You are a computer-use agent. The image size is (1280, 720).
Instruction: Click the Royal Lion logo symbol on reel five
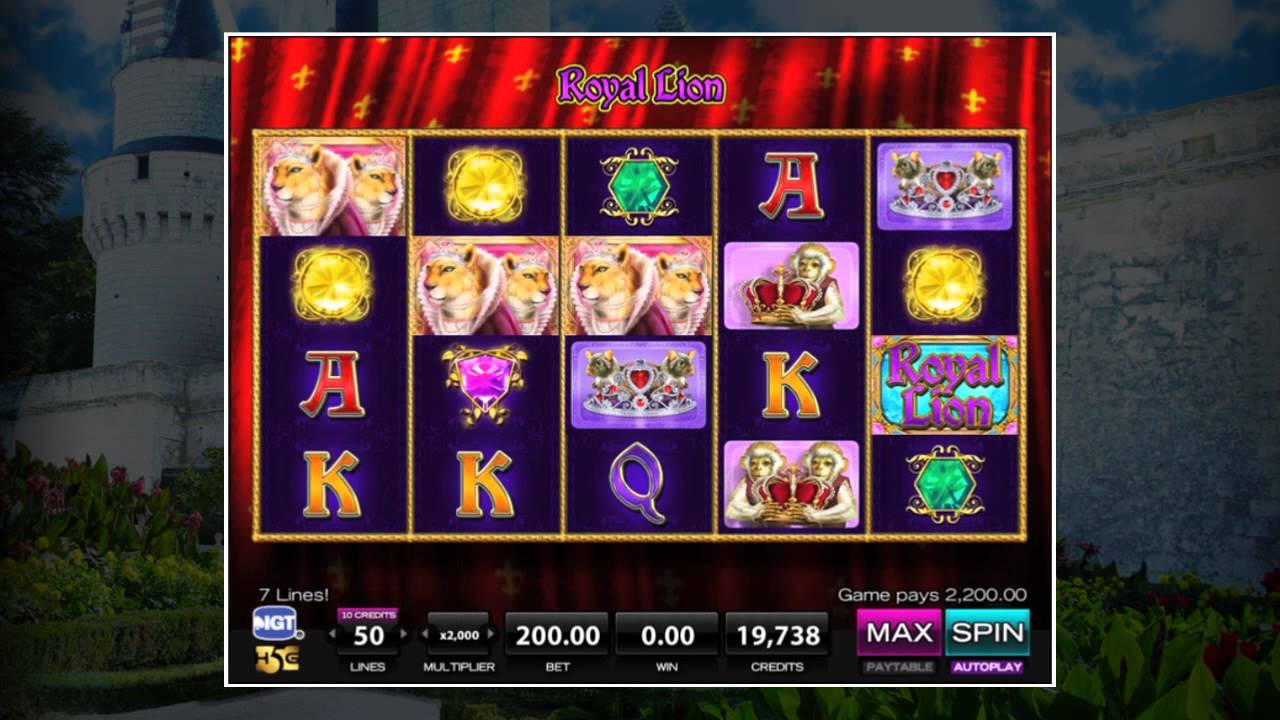tap(945, 385)
